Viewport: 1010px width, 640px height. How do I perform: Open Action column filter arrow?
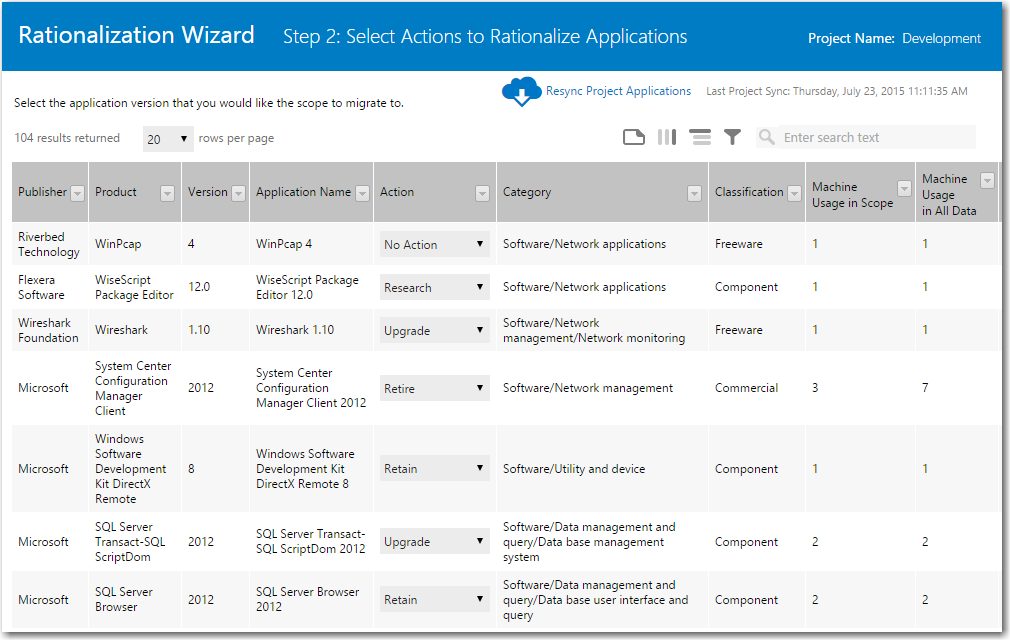[482, 193]
